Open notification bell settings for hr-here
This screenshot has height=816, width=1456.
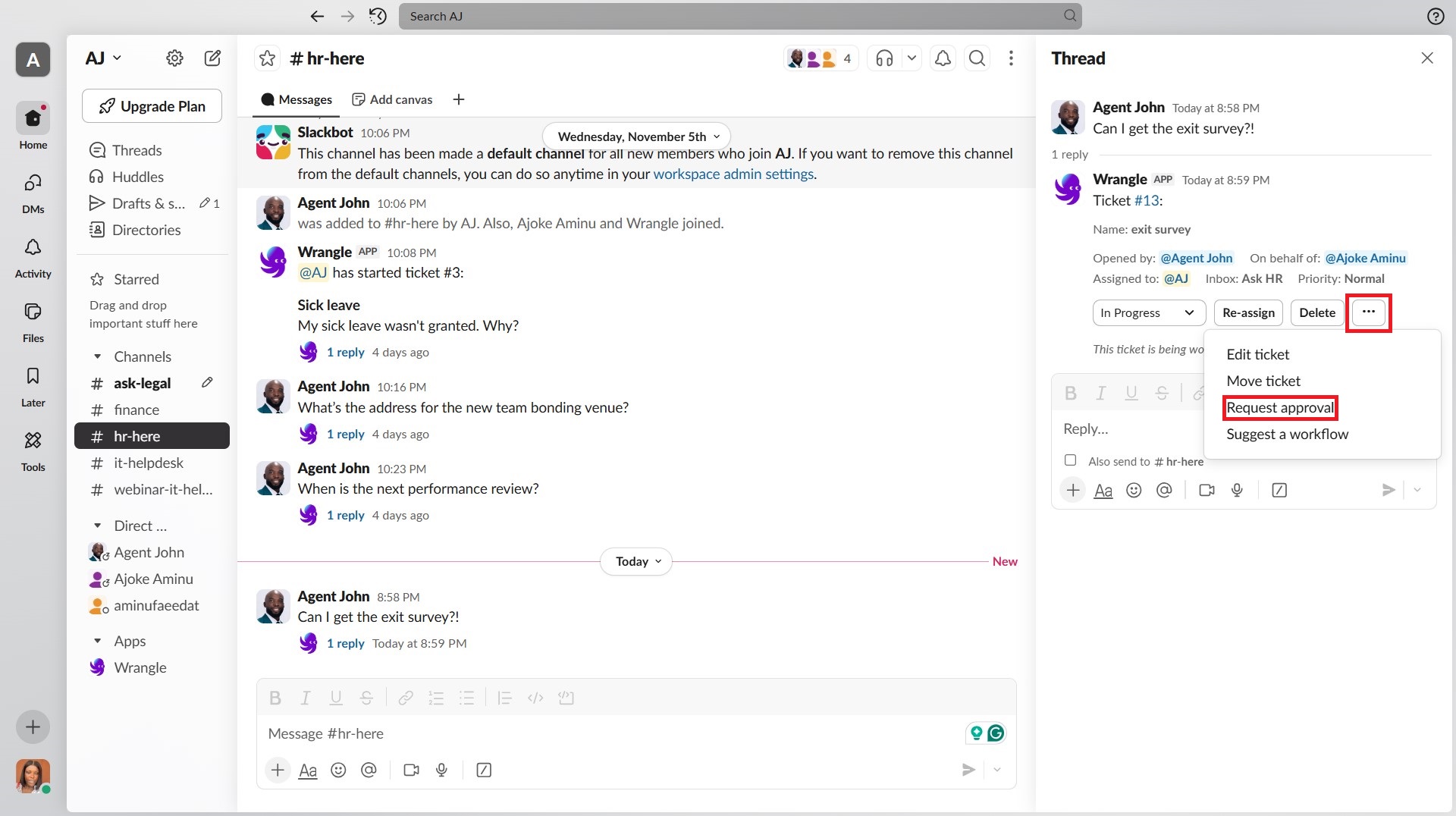pos(943,58)
